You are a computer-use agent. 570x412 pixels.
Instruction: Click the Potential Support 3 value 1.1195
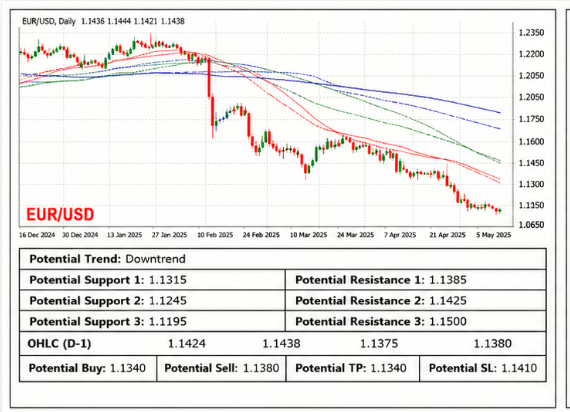pyautogui.click(x=168, y=321)
